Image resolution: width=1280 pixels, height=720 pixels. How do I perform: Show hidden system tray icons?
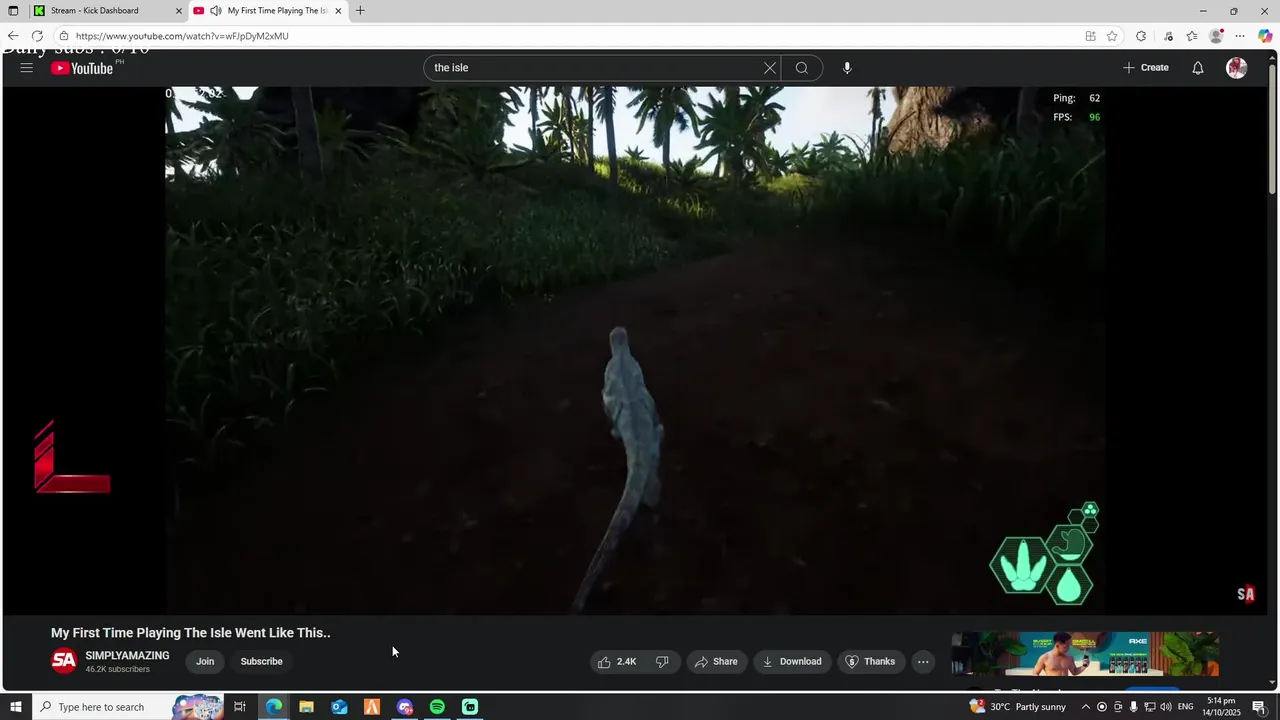tap(1086, 707)
